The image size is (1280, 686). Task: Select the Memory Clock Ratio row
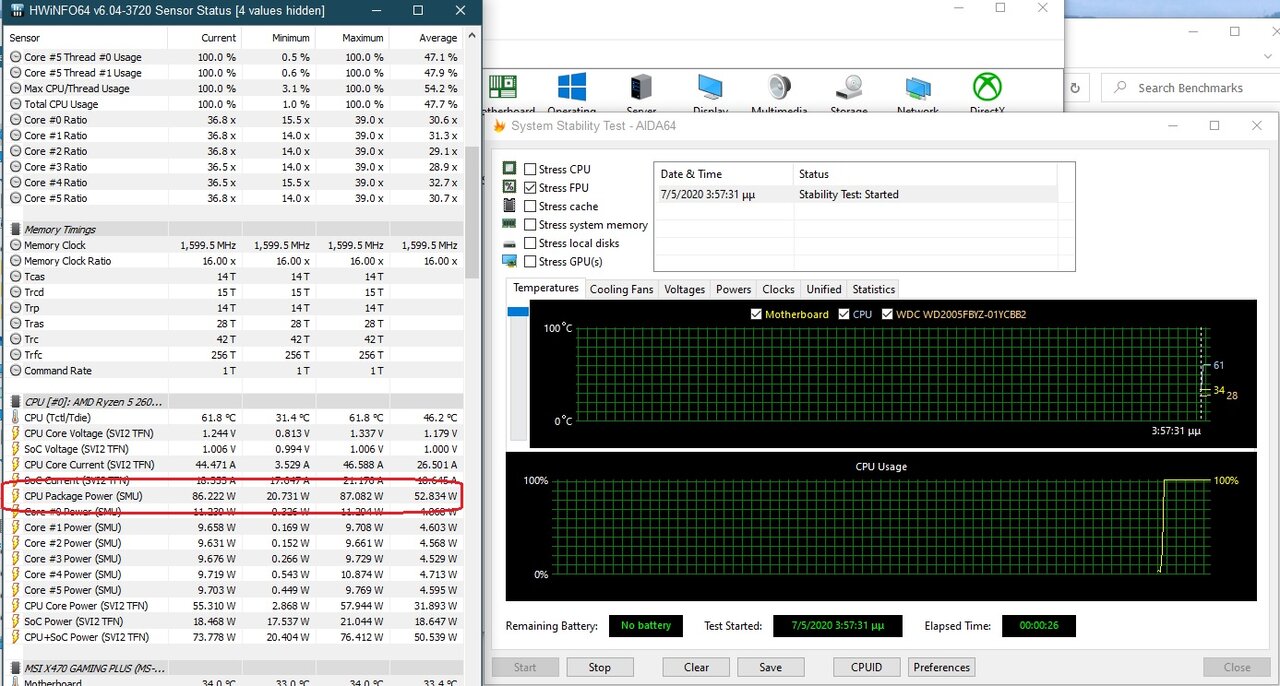[235, 261]
